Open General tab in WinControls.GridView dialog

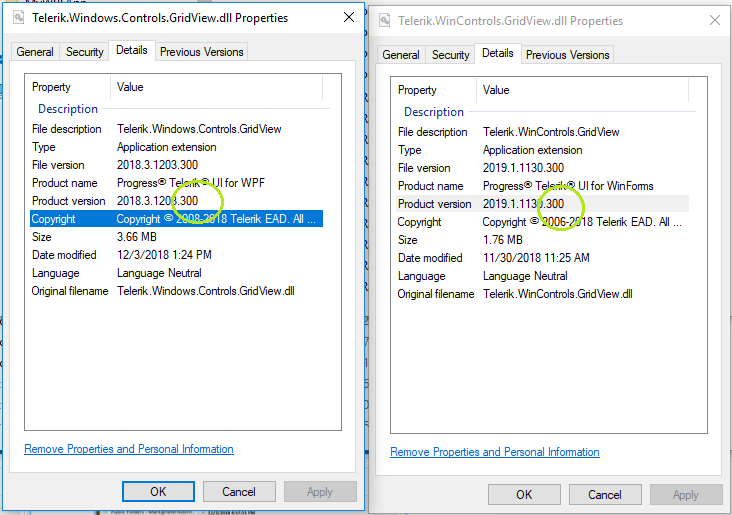401,55
